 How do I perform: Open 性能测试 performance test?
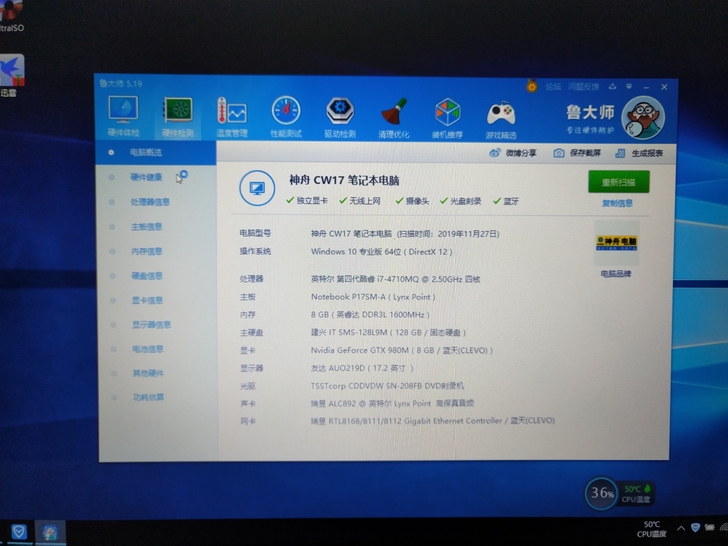click(x=286, y=117)
